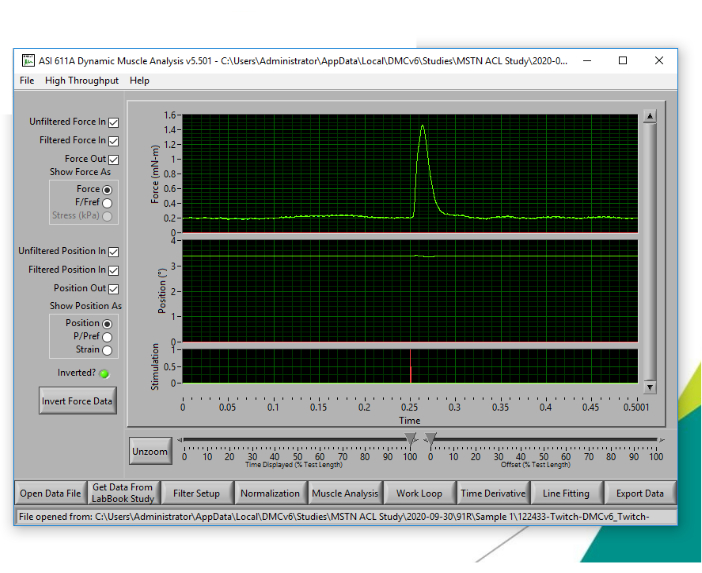The image size is (702, 573).
Task: Open the Muscle Analysis panel
Action: [345, 493]
